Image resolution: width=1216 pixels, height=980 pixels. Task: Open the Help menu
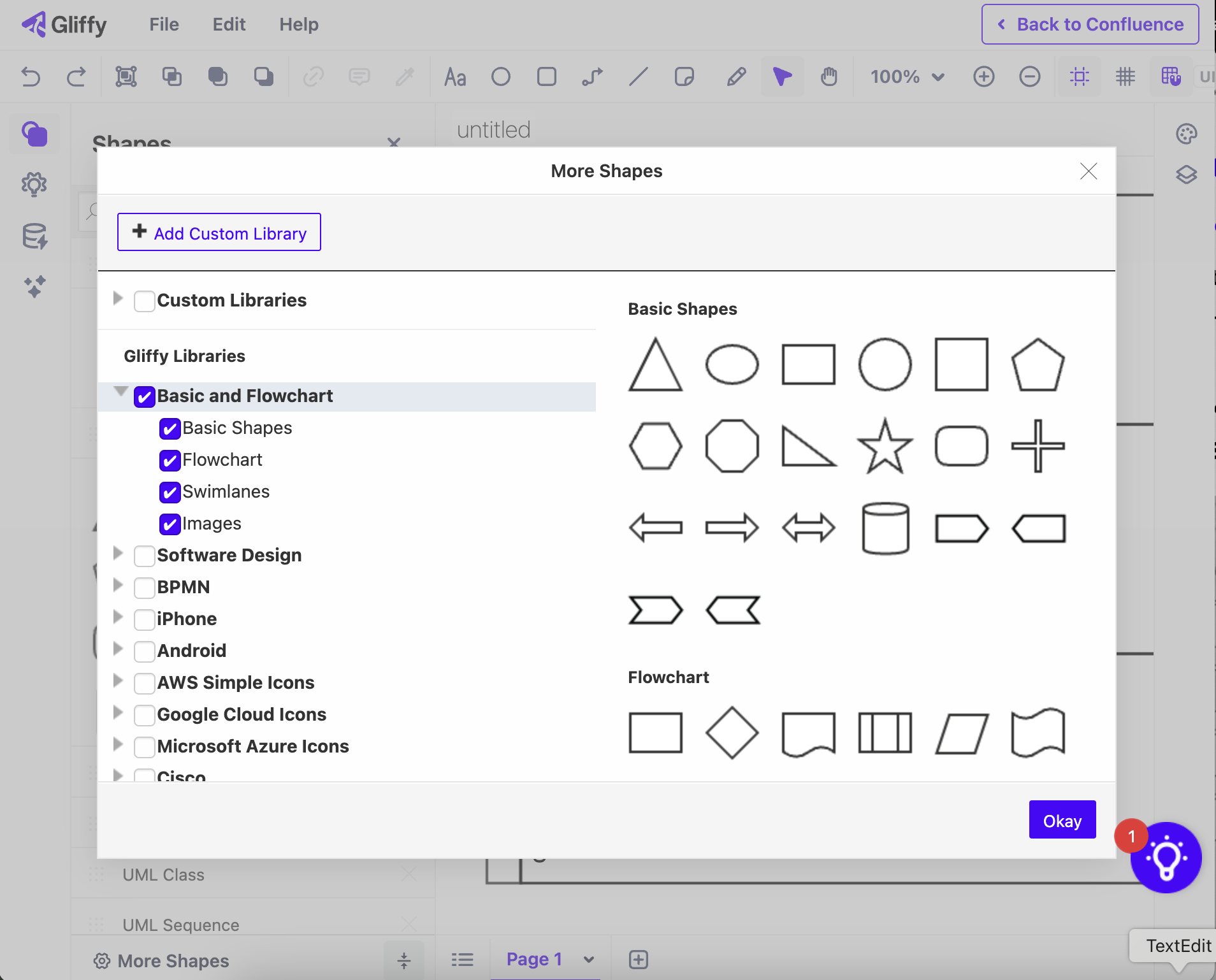pyautogui.click(x=299, y=24)
